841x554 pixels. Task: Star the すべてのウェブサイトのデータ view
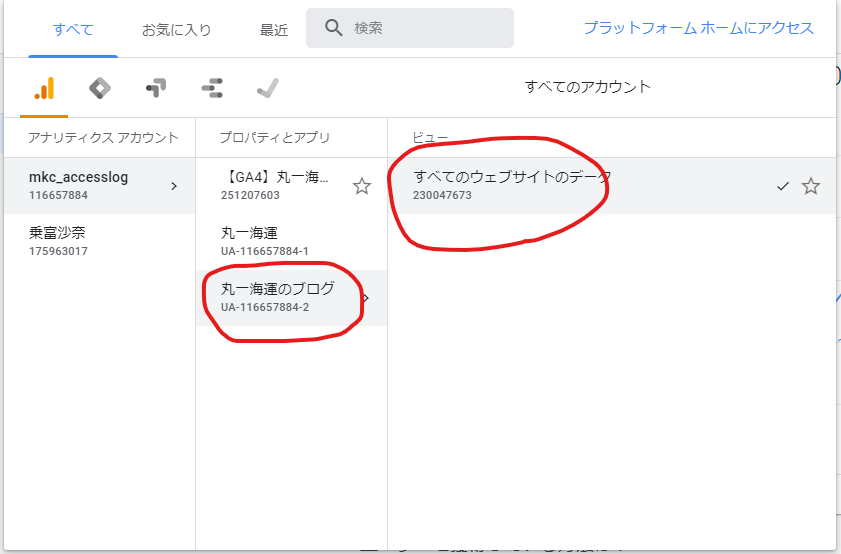(x=810, y=186)
